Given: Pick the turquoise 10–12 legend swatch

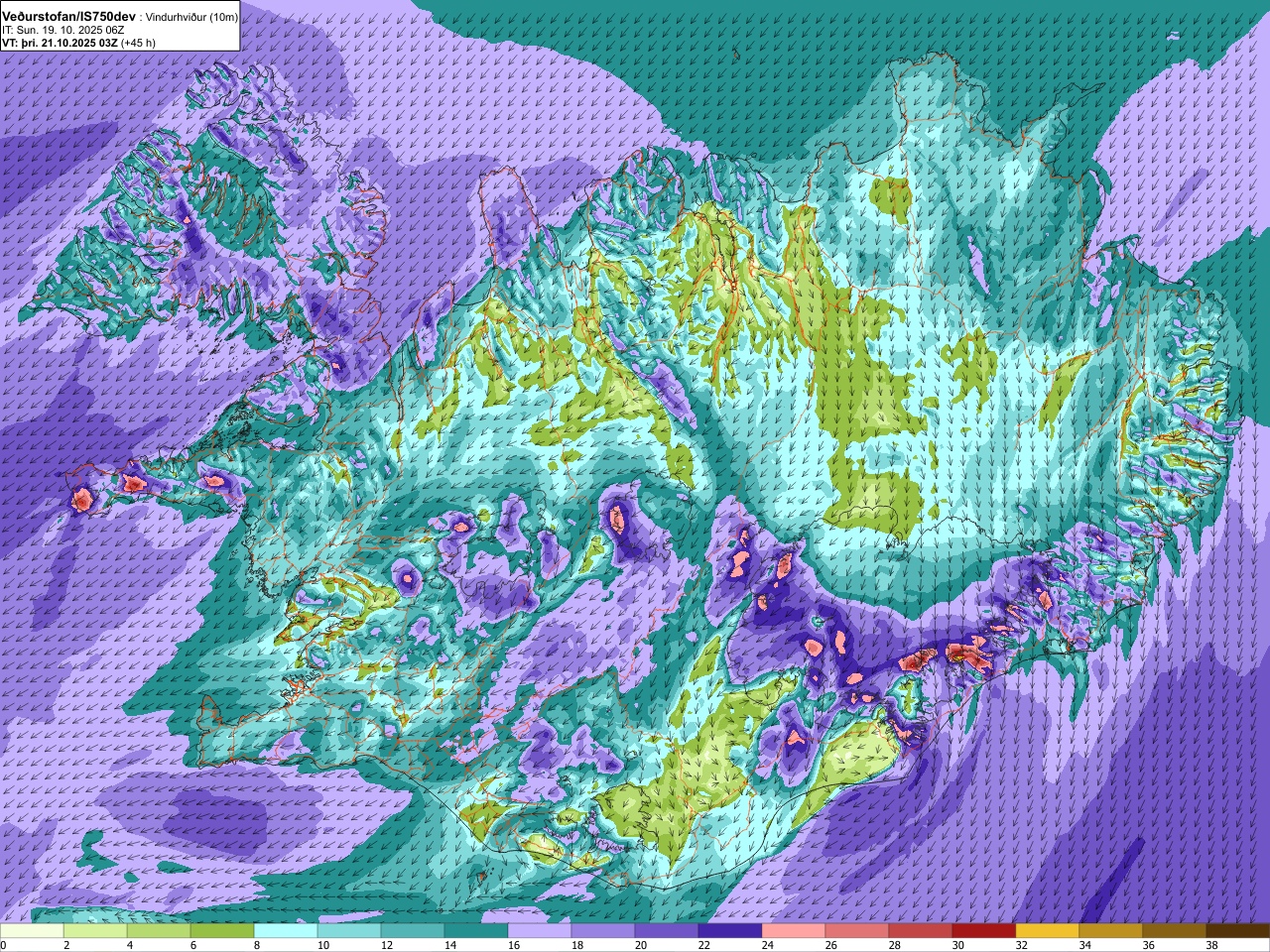Looking at the screenshot, I should [349, 931].
